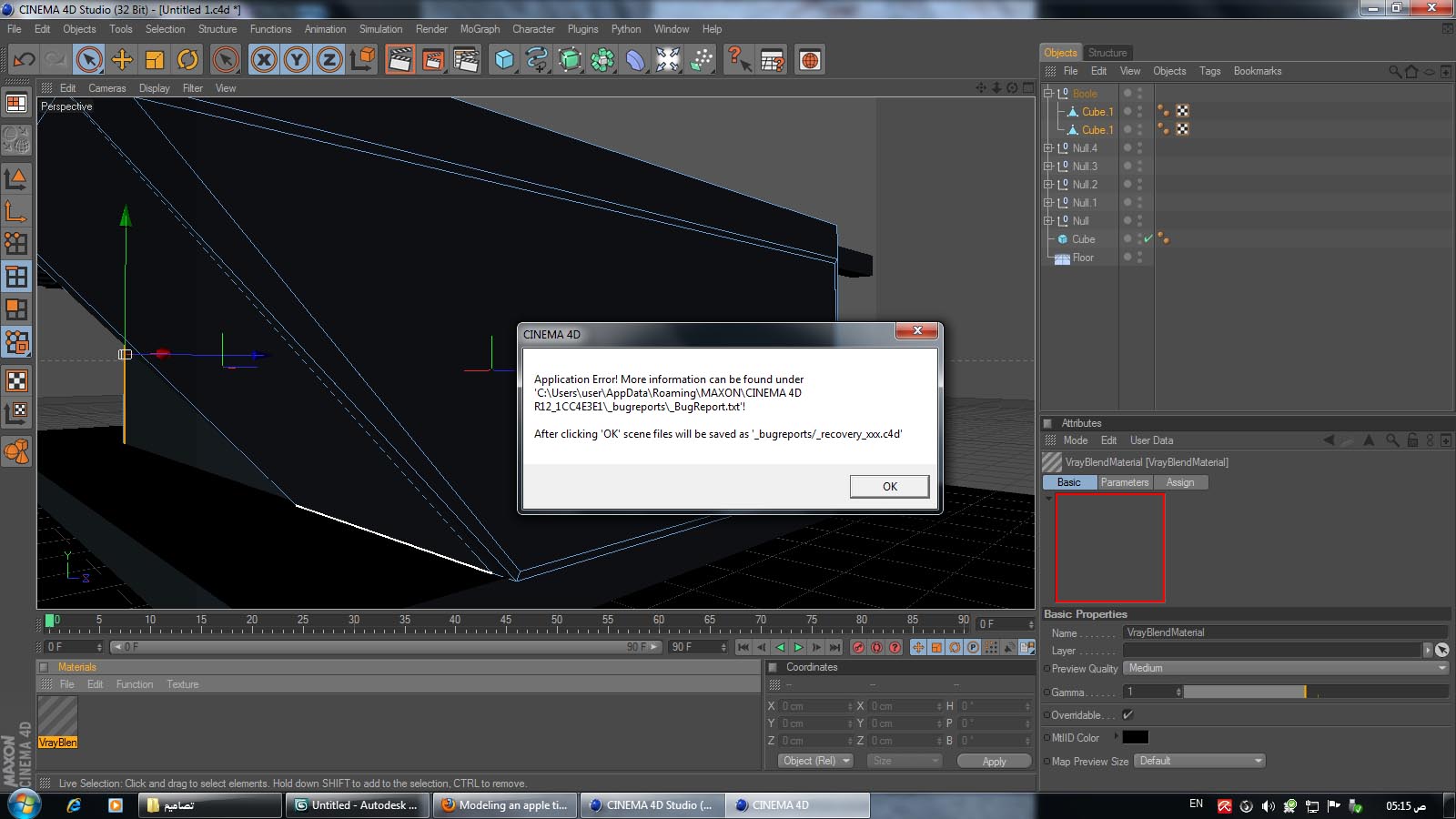The image size is (1456, 819).
Task: Open the Size dropdown in Coordinates
Action: (x=904, y=761)
